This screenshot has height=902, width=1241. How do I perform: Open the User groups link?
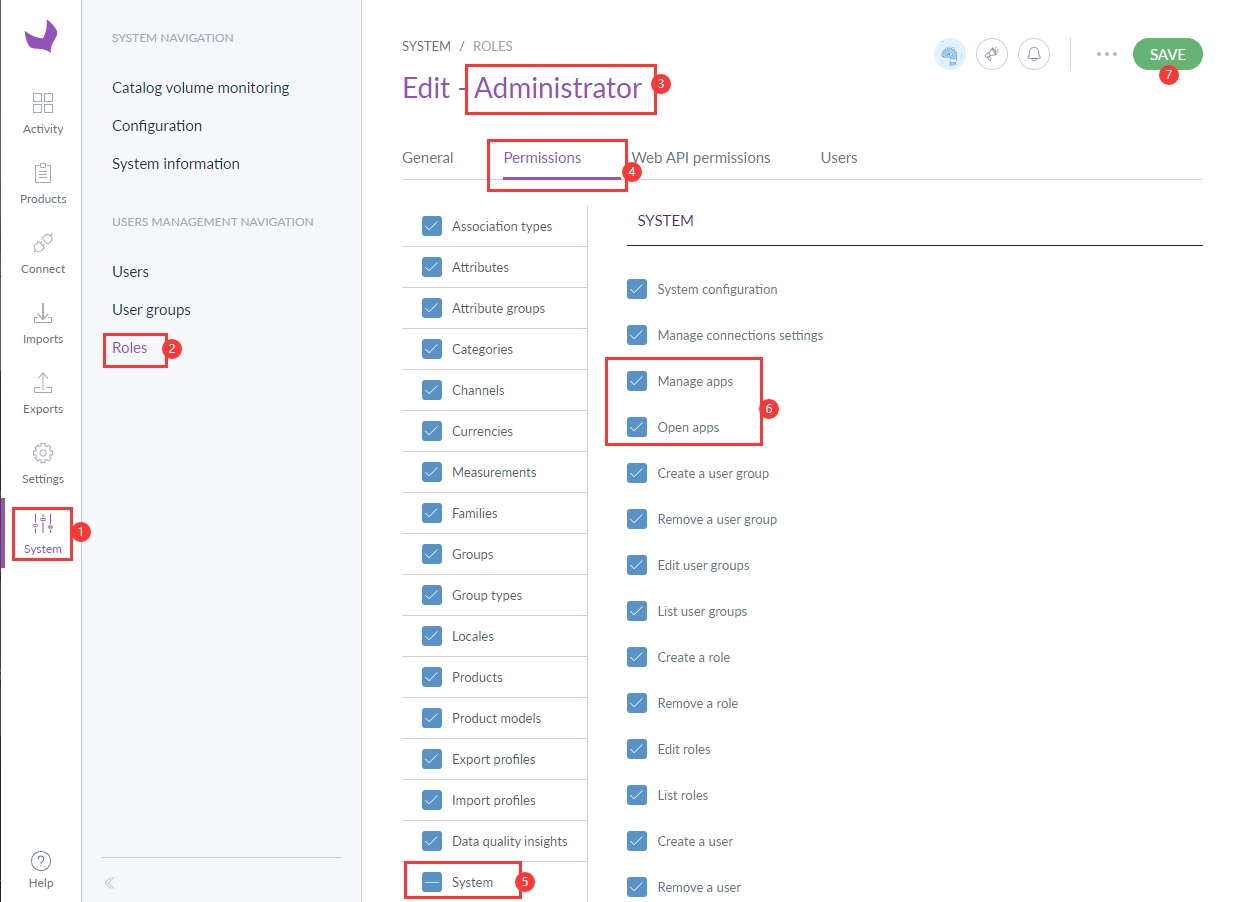[x=151, y=310]
